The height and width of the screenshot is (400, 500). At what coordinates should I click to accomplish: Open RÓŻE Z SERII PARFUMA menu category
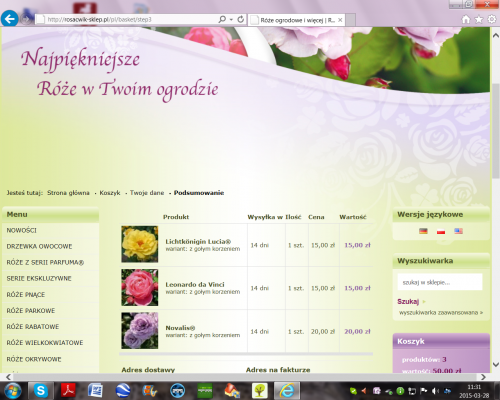pos(45,262)
